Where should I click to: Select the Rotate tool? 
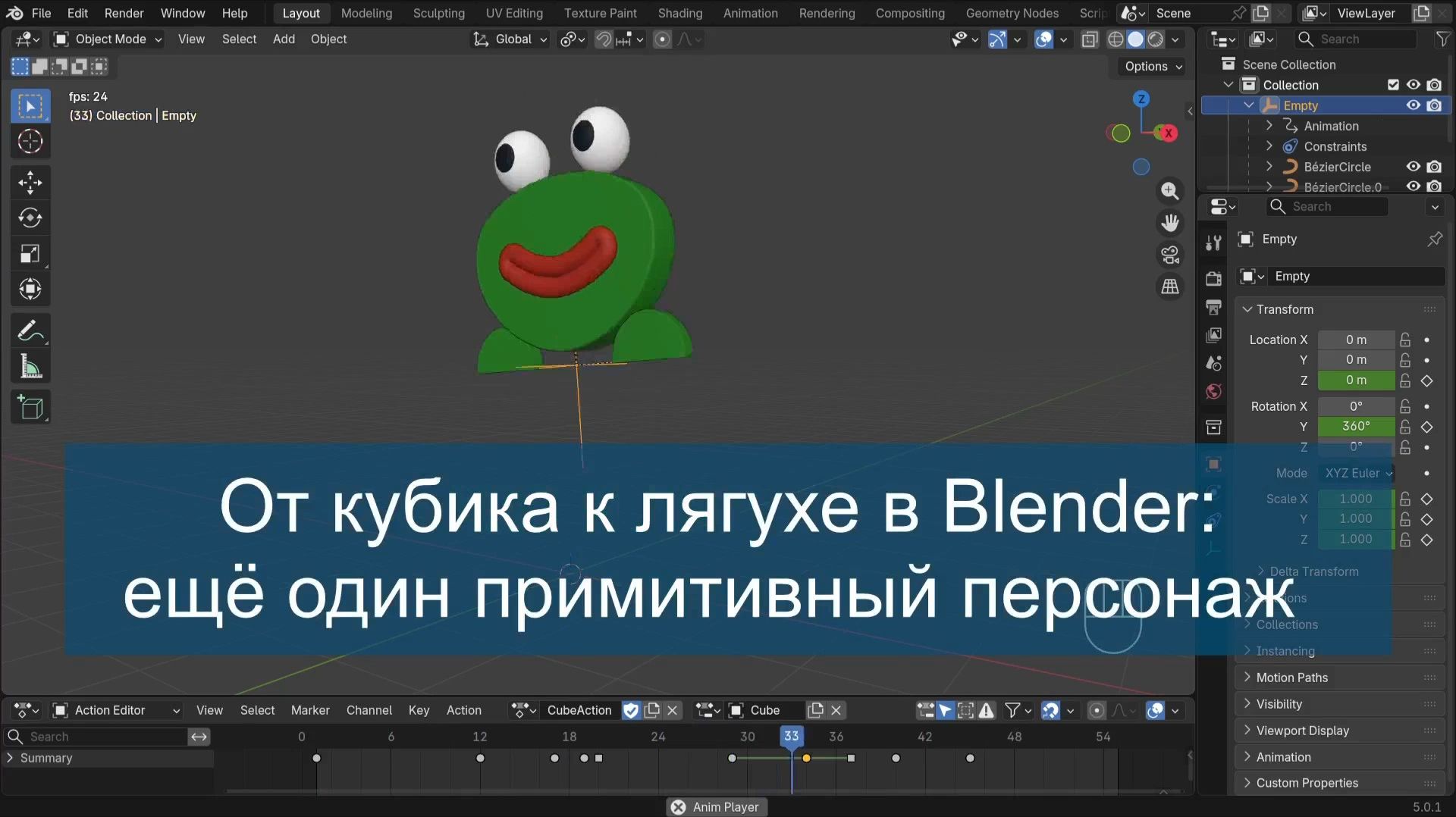tap(30, 218)
